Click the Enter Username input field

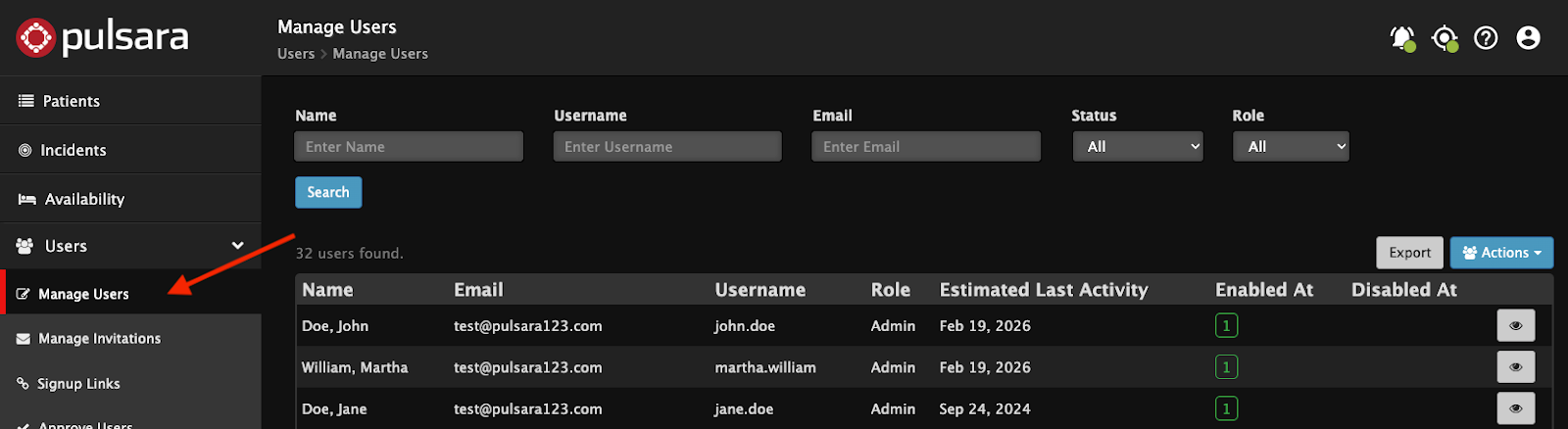point(667,147)
